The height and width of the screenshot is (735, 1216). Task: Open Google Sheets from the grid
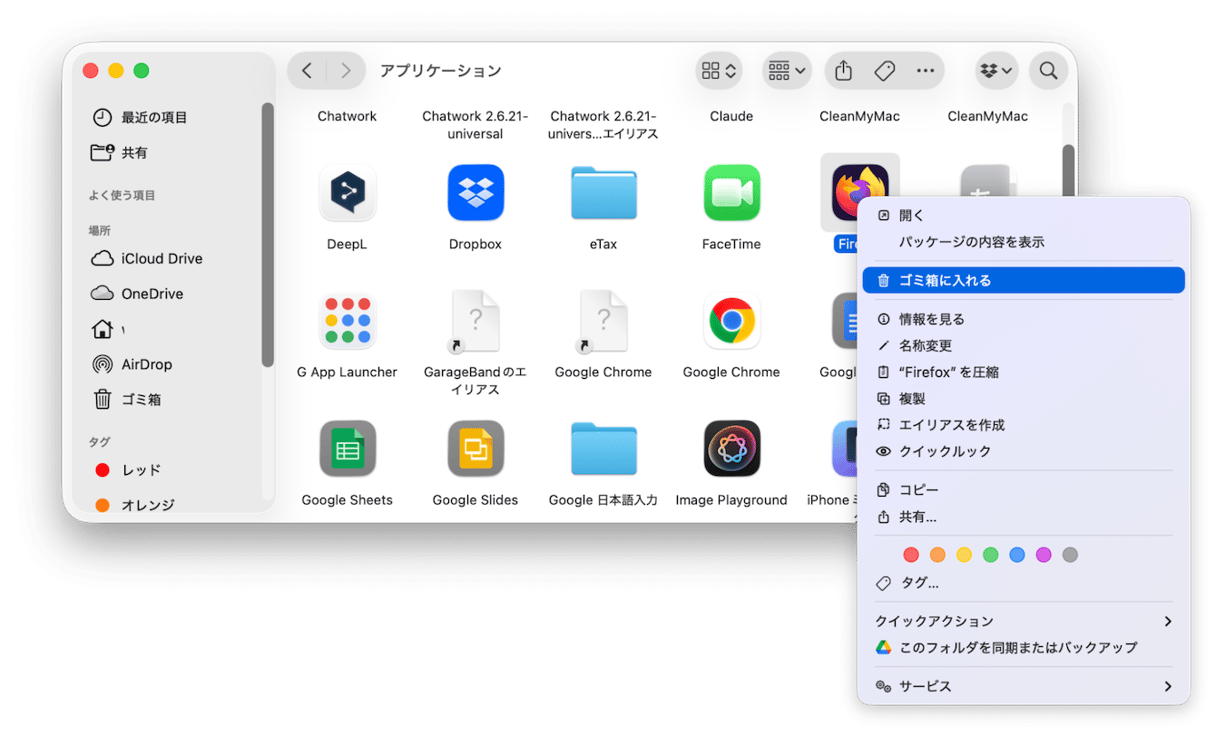[x=347, y=448]
